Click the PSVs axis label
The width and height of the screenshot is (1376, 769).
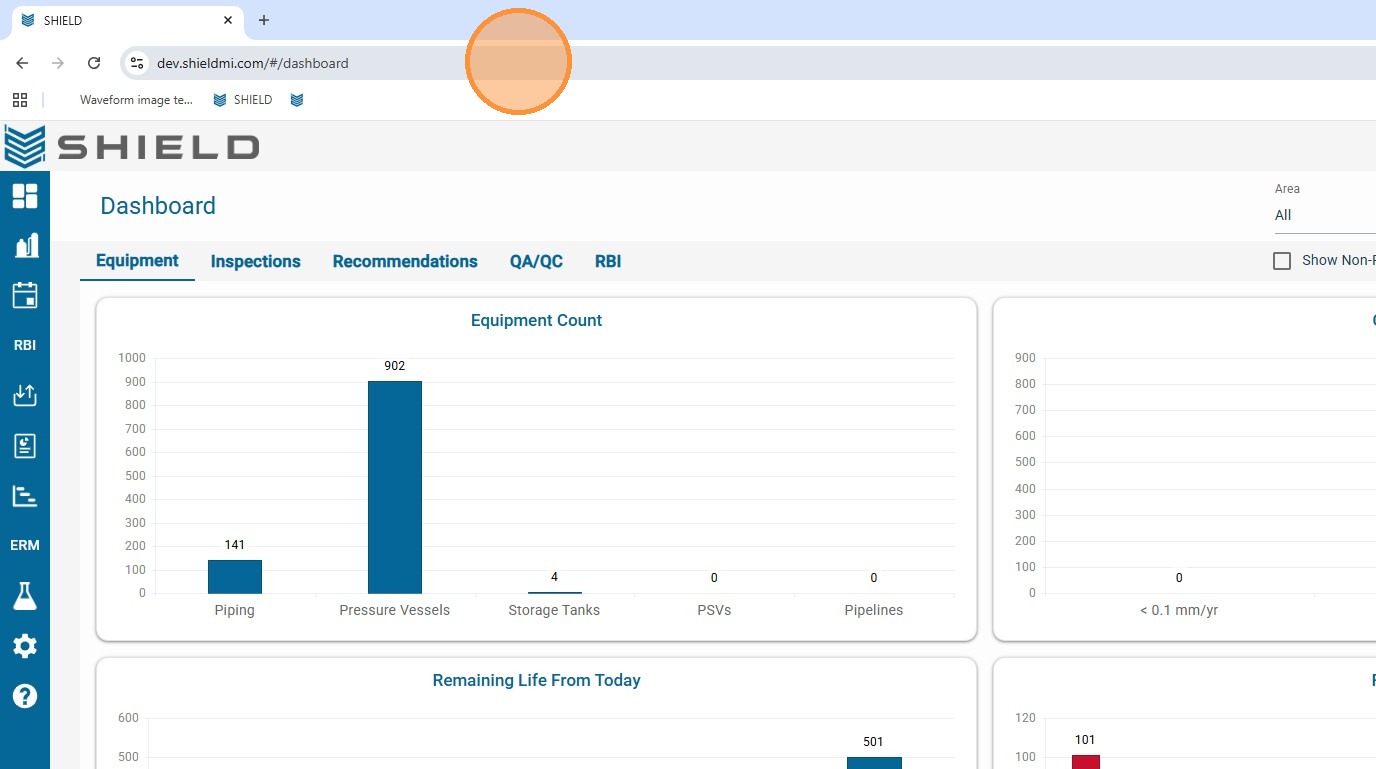click(714, 610)
